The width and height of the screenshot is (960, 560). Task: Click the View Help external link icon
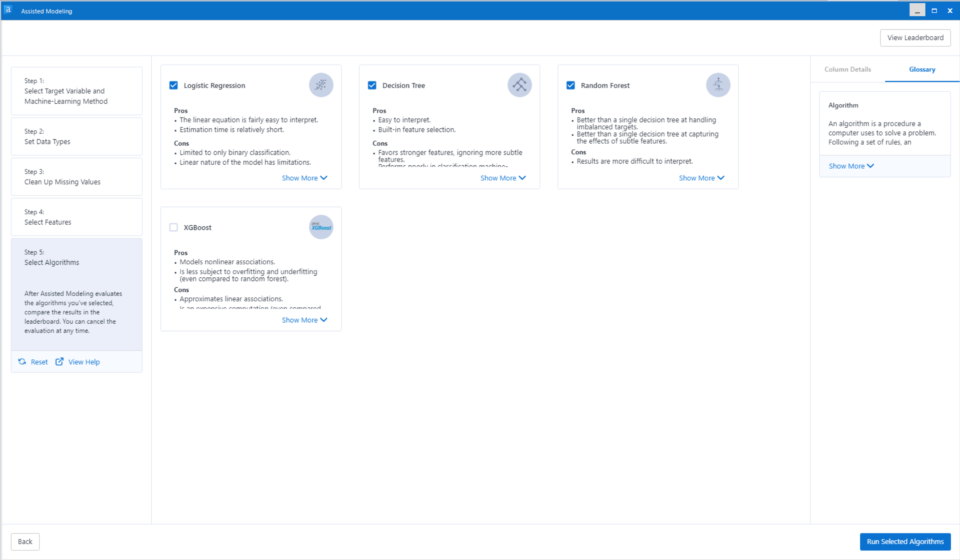(x=59, y=362)
